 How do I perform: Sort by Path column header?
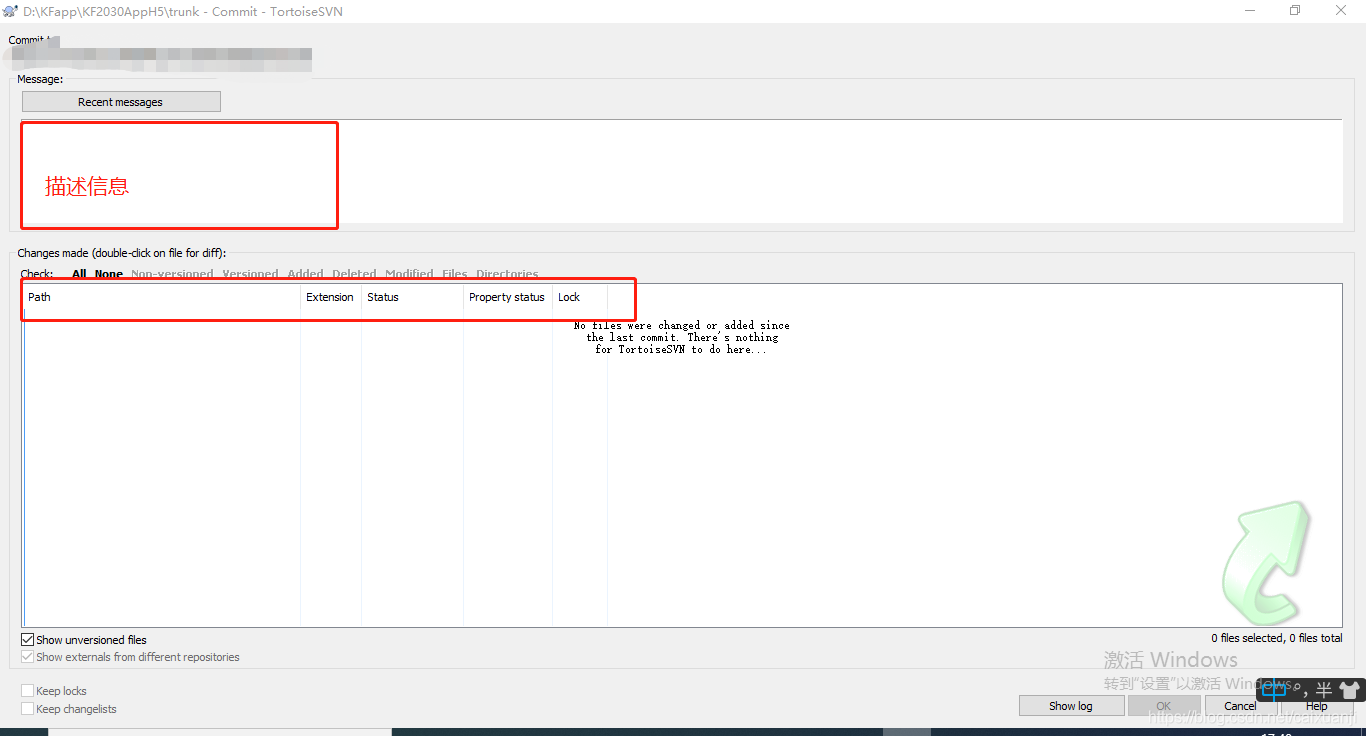(x=162, y=297)
